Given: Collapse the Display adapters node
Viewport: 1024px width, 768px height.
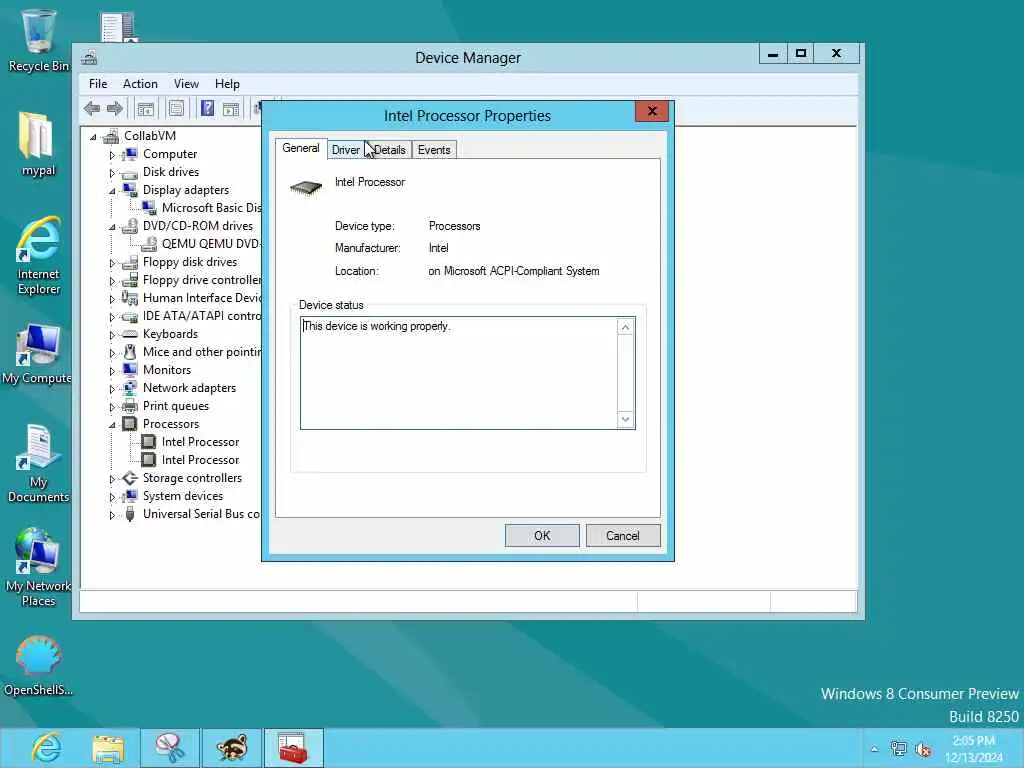Looking at the screenshot, I should coord(112,191).
